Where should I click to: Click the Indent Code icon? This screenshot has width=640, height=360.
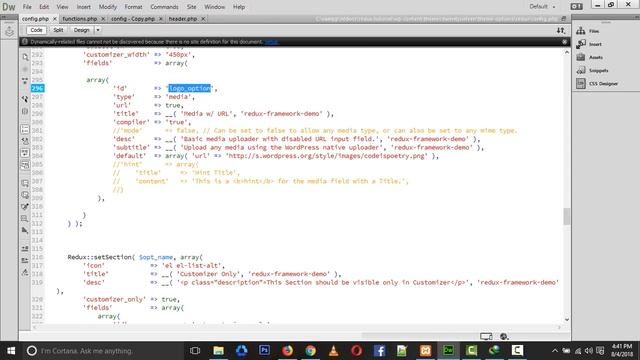click(x=25, y=249)
